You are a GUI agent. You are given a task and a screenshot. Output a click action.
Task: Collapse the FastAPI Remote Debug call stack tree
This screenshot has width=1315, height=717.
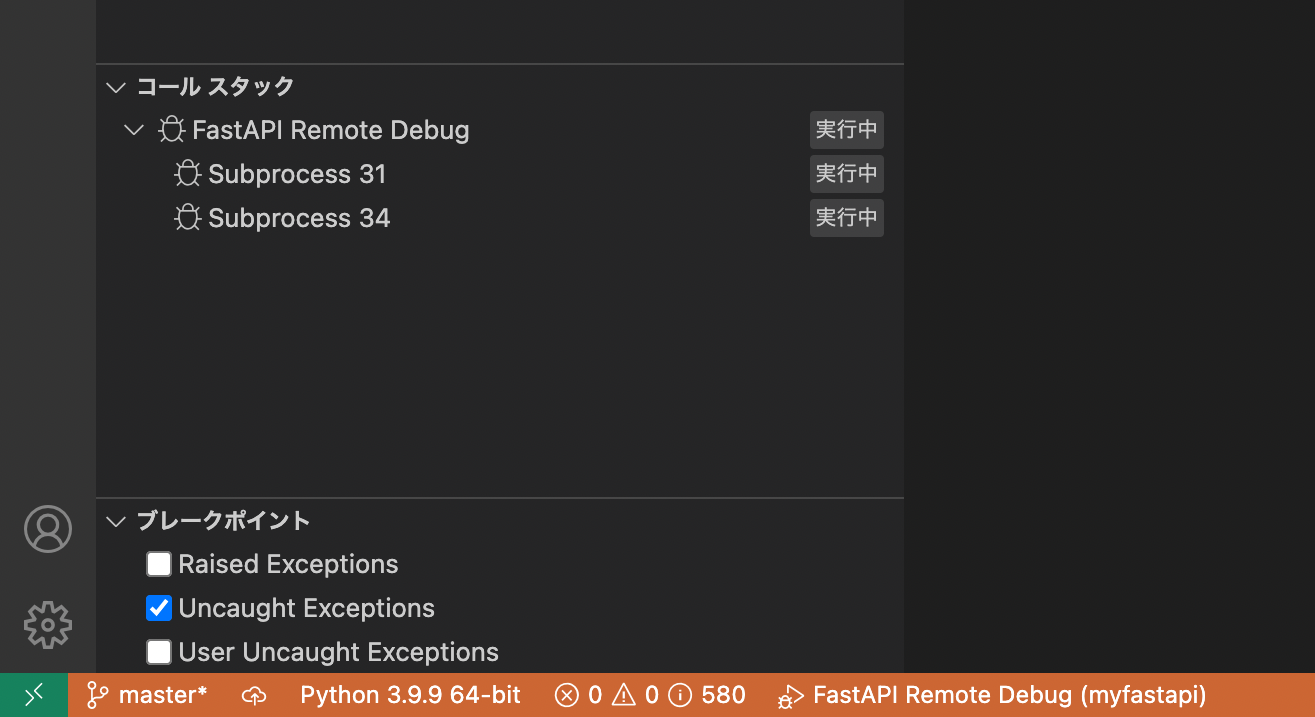(134, 129)
